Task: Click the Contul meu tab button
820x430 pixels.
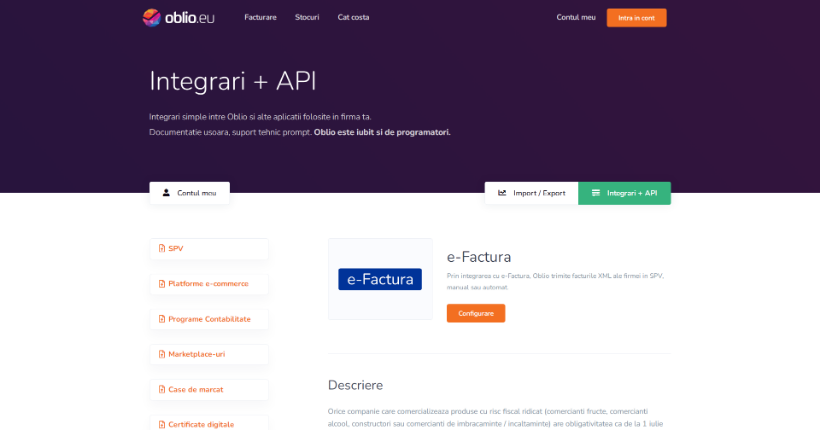Action: (189, 193)
